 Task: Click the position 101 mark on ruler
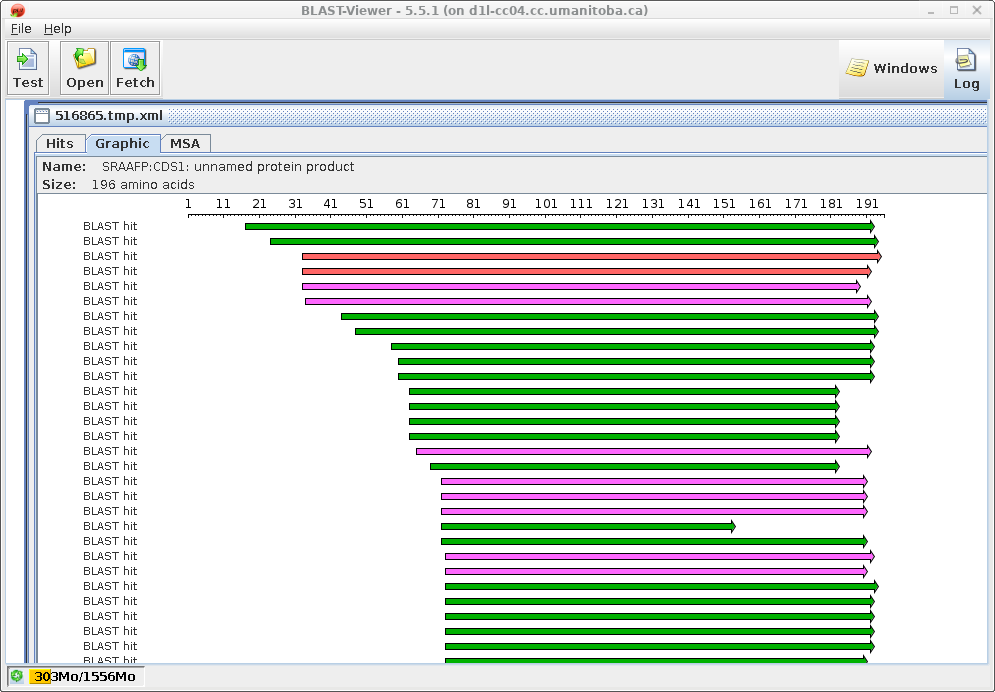(546, 205)
